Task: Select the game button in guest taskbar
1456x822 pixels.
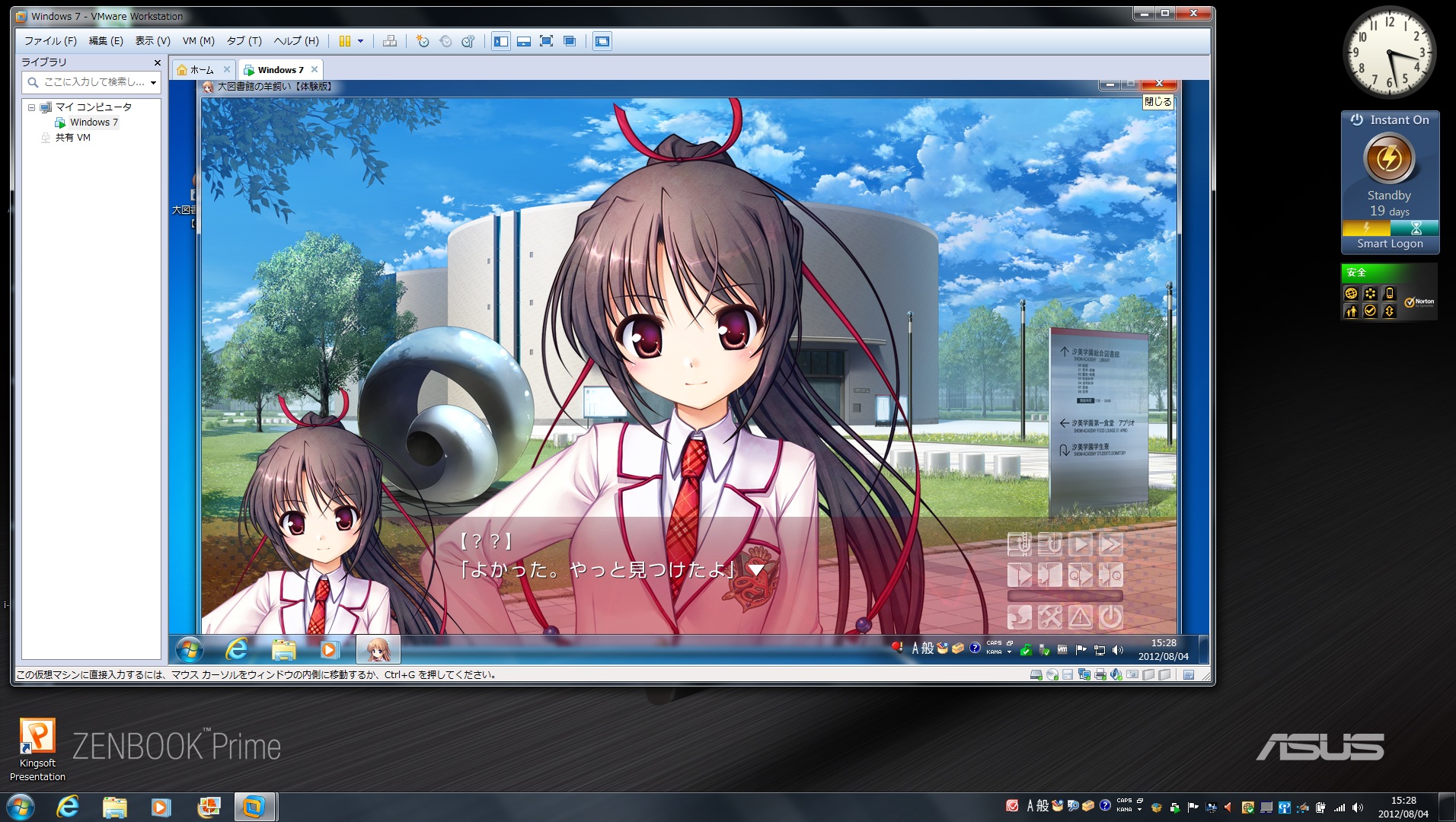Action: click(378, 649)
